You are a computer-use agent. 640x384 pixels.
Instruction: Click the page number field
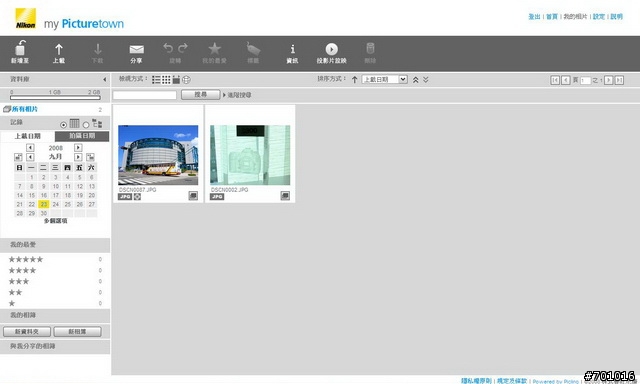click(585, 80)
